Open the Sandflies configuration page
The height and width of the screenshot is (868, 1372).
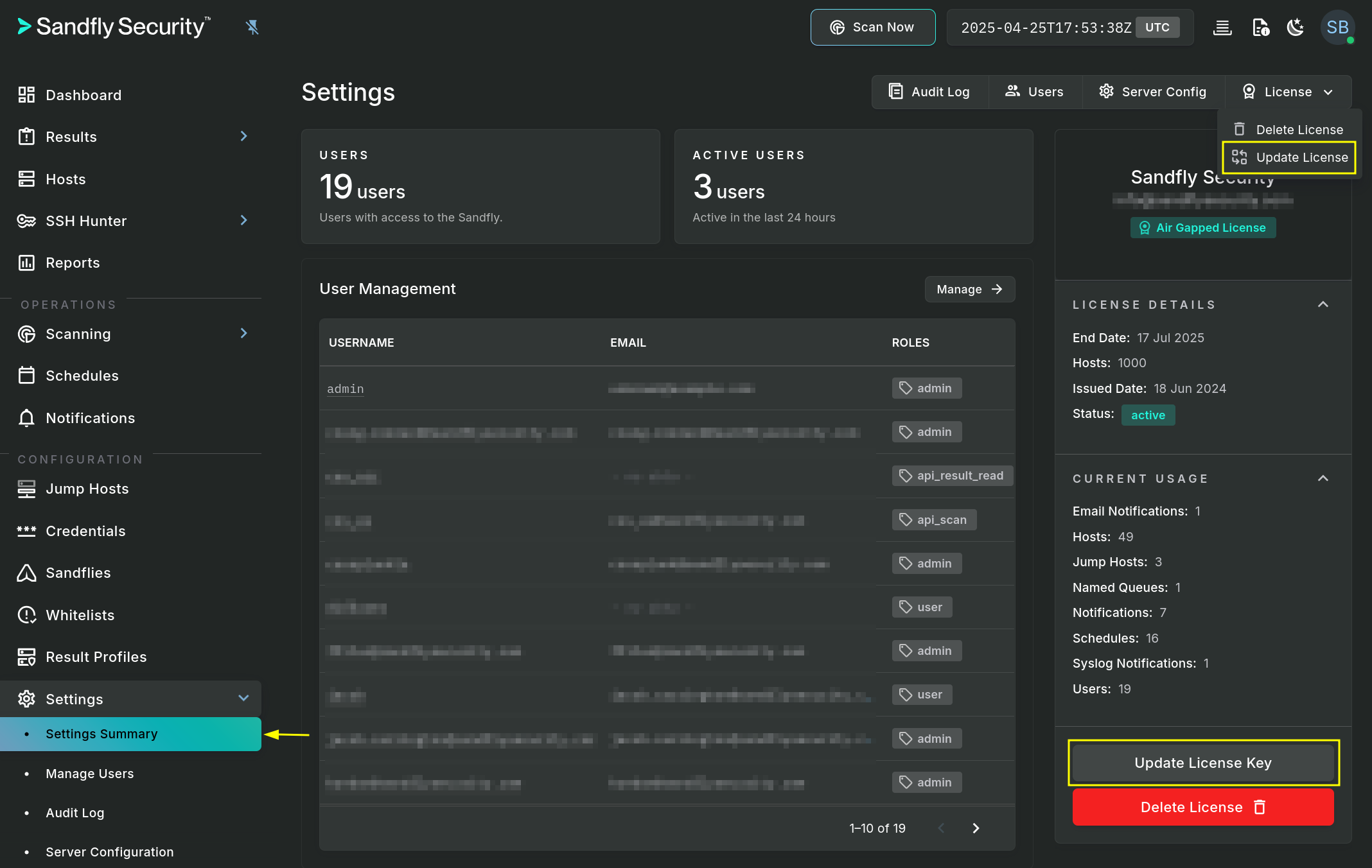(78, 573)
